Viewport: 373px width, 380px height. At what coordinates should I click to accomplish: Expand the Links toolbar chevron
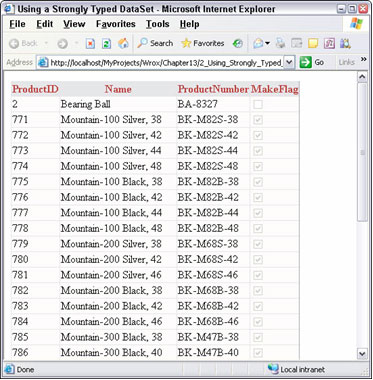pyautogui.click(x=364, y=59)
